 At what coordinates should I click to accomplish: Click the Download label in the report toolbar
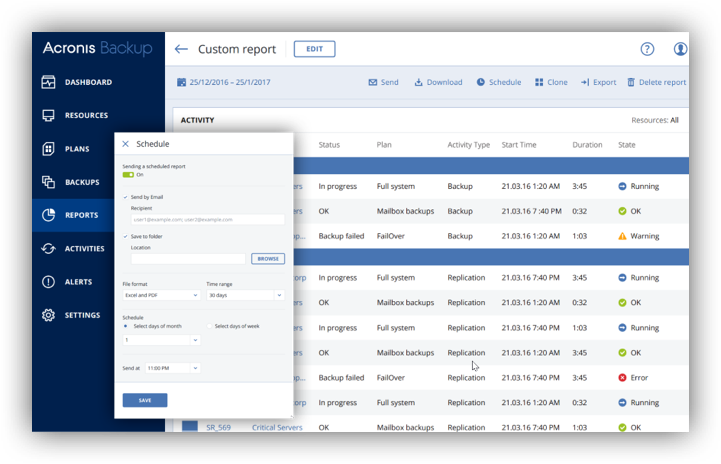point(444,82)
